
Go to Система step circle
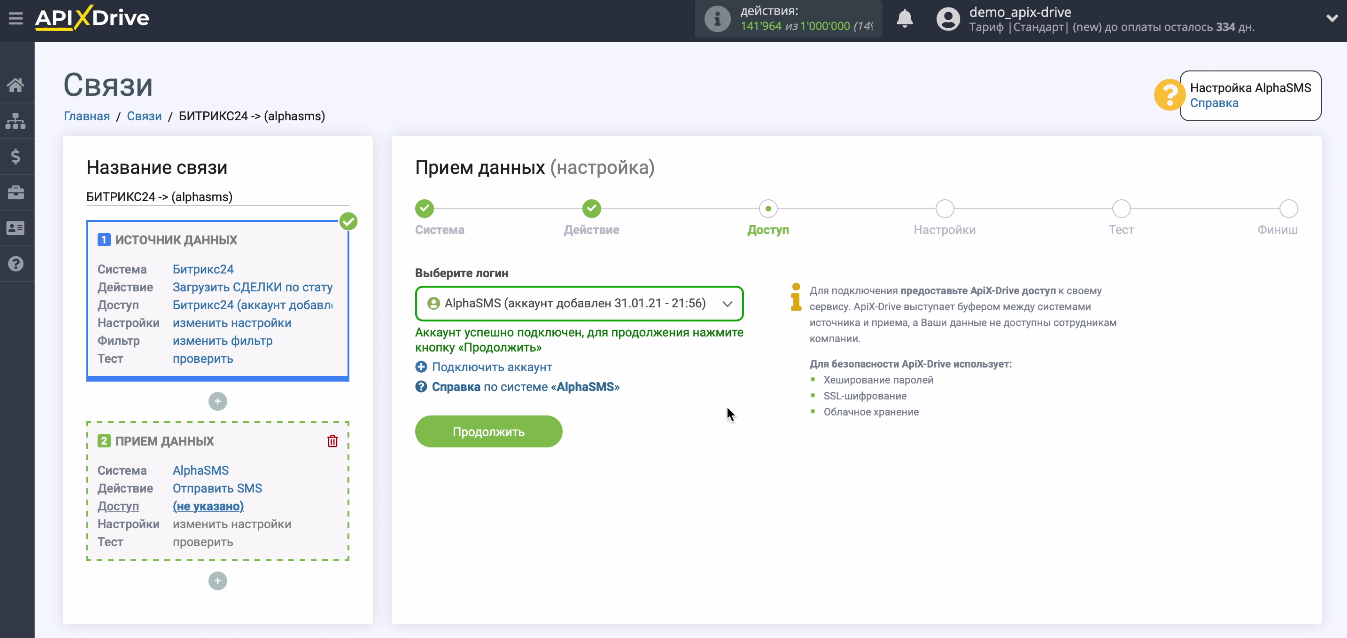click(425, 209)
